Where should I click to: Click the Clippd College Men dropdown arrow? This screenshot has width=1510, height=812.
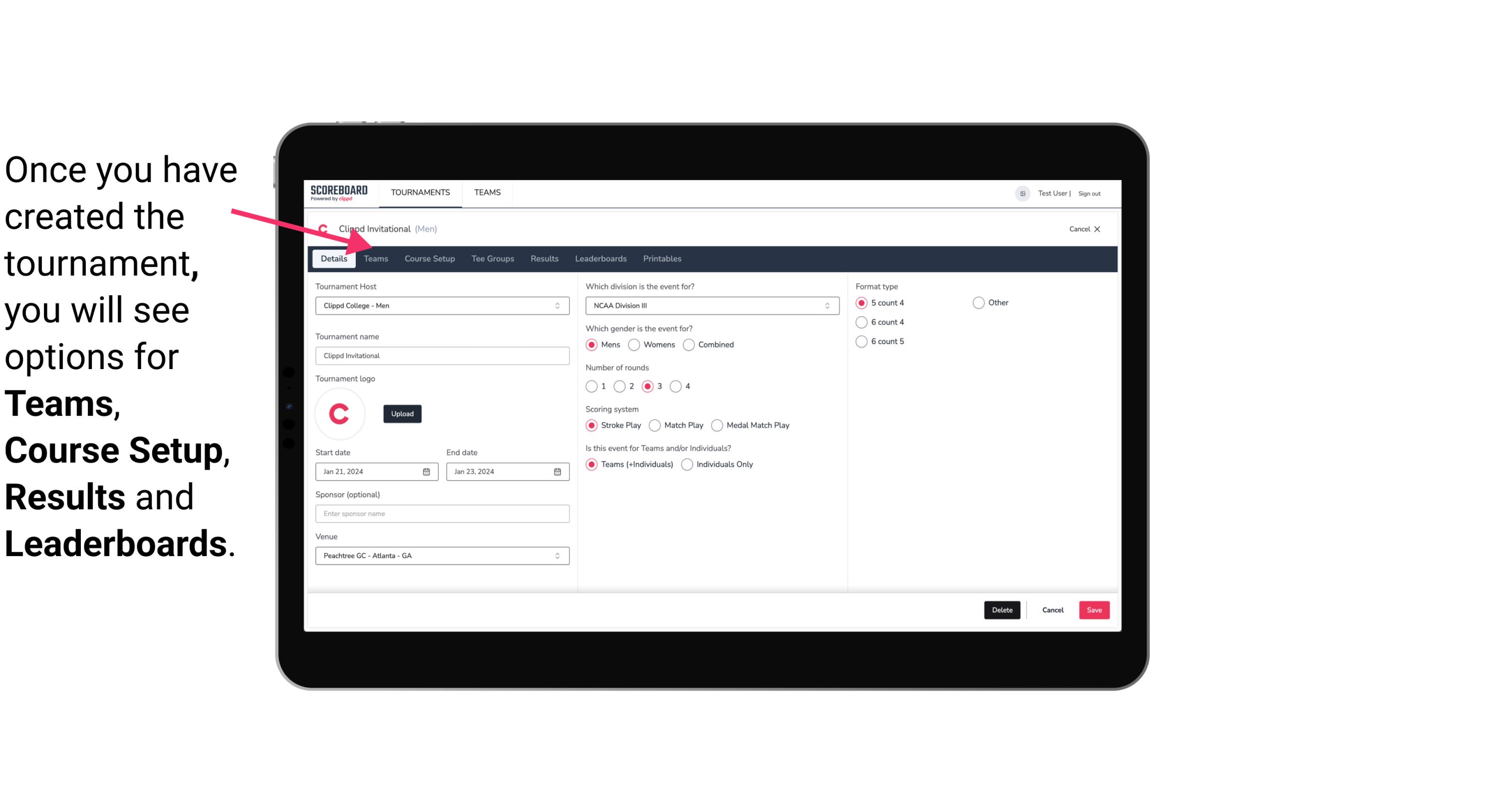[x=559, y=305]
